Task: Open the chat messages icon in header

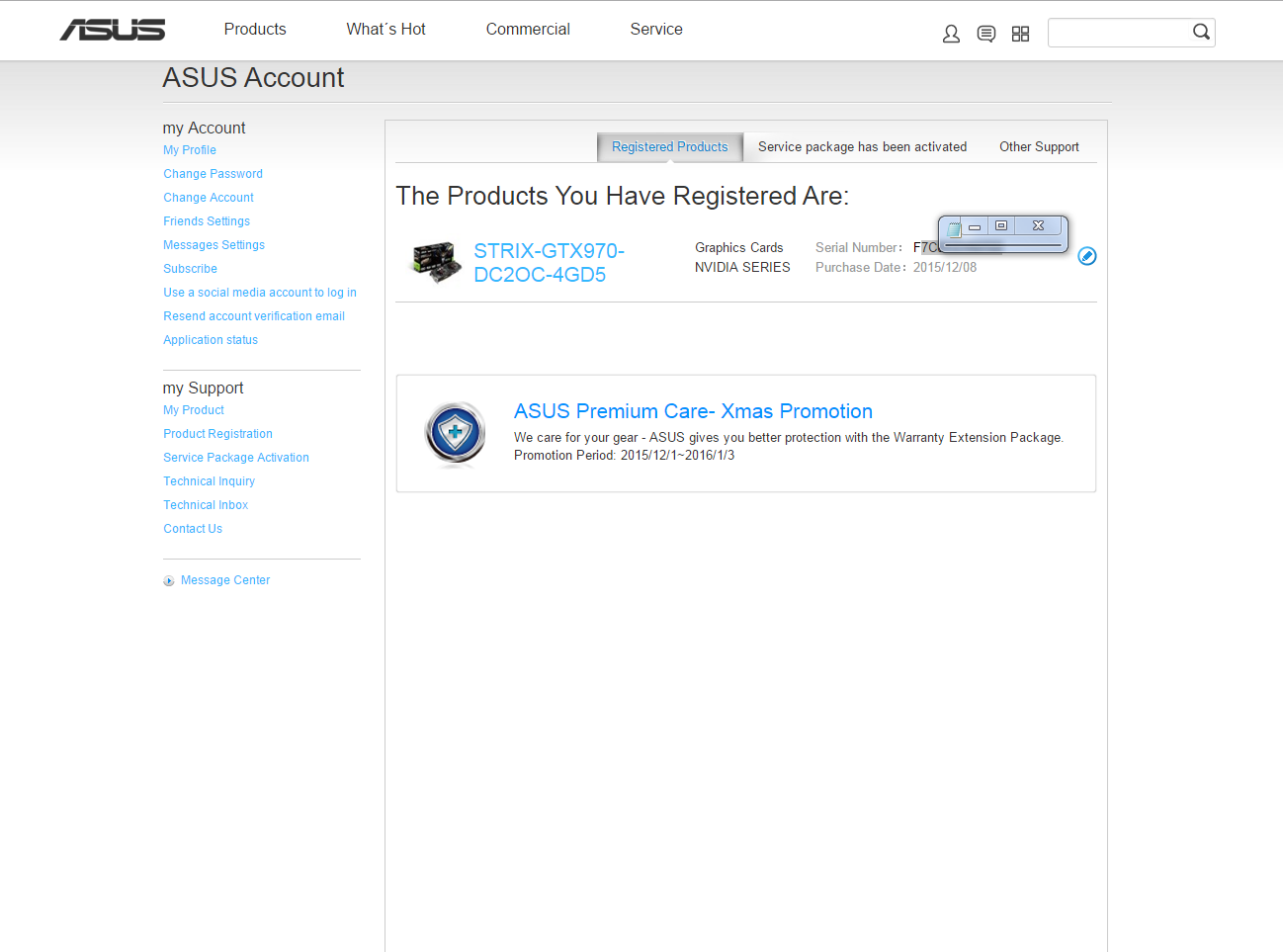Action: pyautogui.click(x=985, y=34)
